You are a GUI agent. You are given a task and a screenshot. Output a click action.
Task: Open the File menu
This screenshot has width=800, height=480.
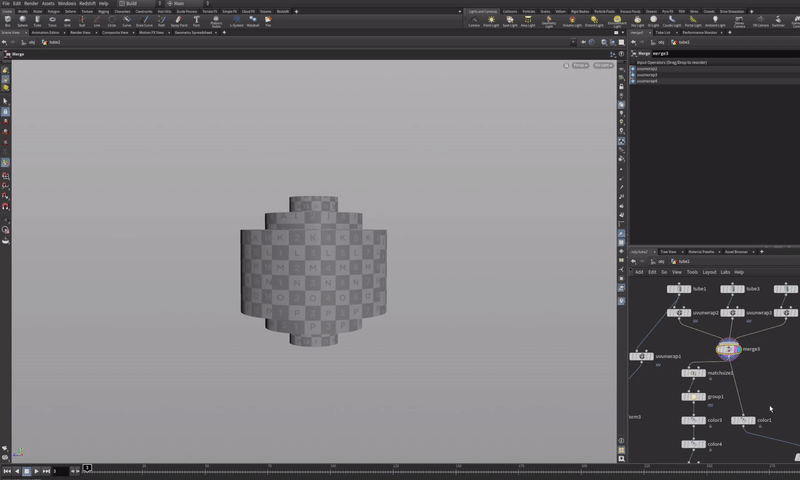(x=6, y=3)
